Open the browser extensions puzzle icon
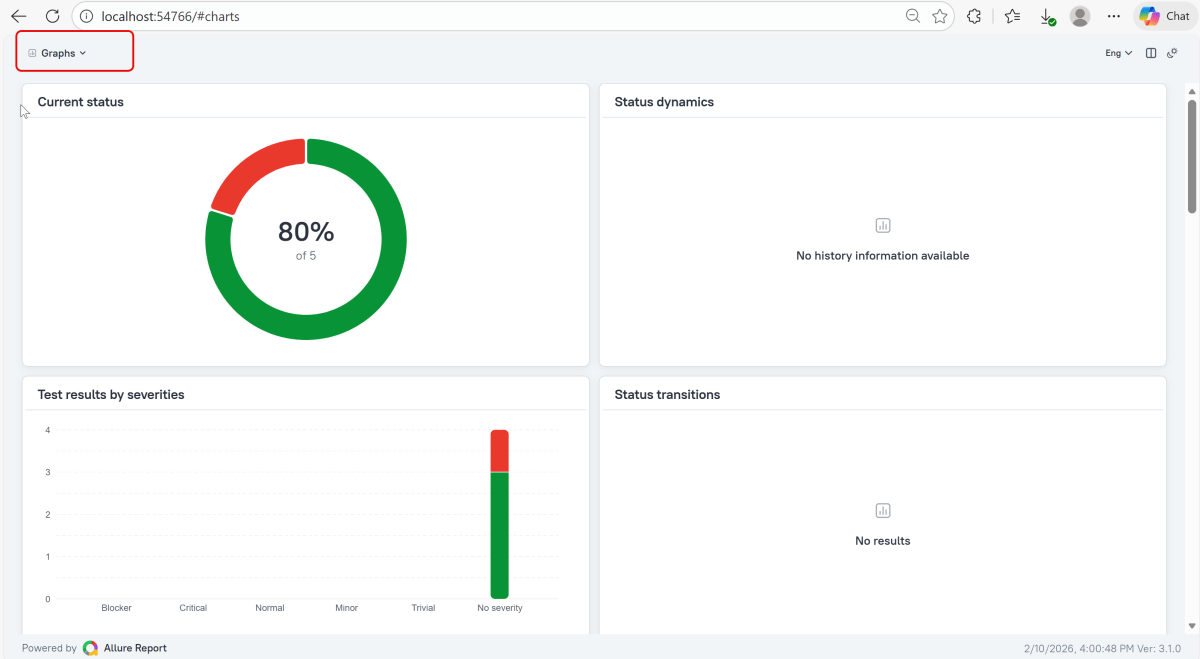The image size is (1200, 659). tap(974, 16)
